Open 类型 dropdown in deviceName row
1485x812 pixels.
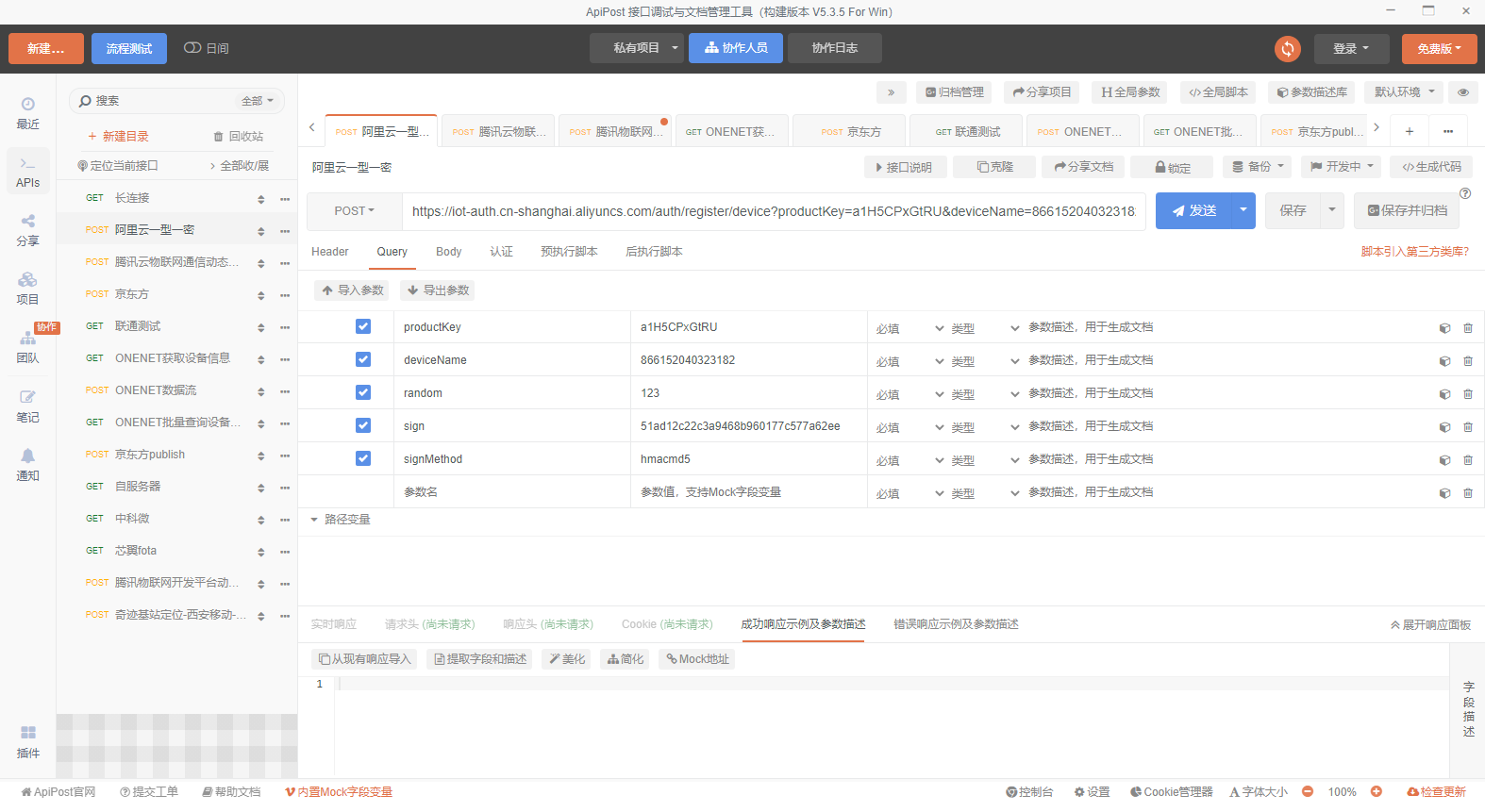tap(985, 361)
